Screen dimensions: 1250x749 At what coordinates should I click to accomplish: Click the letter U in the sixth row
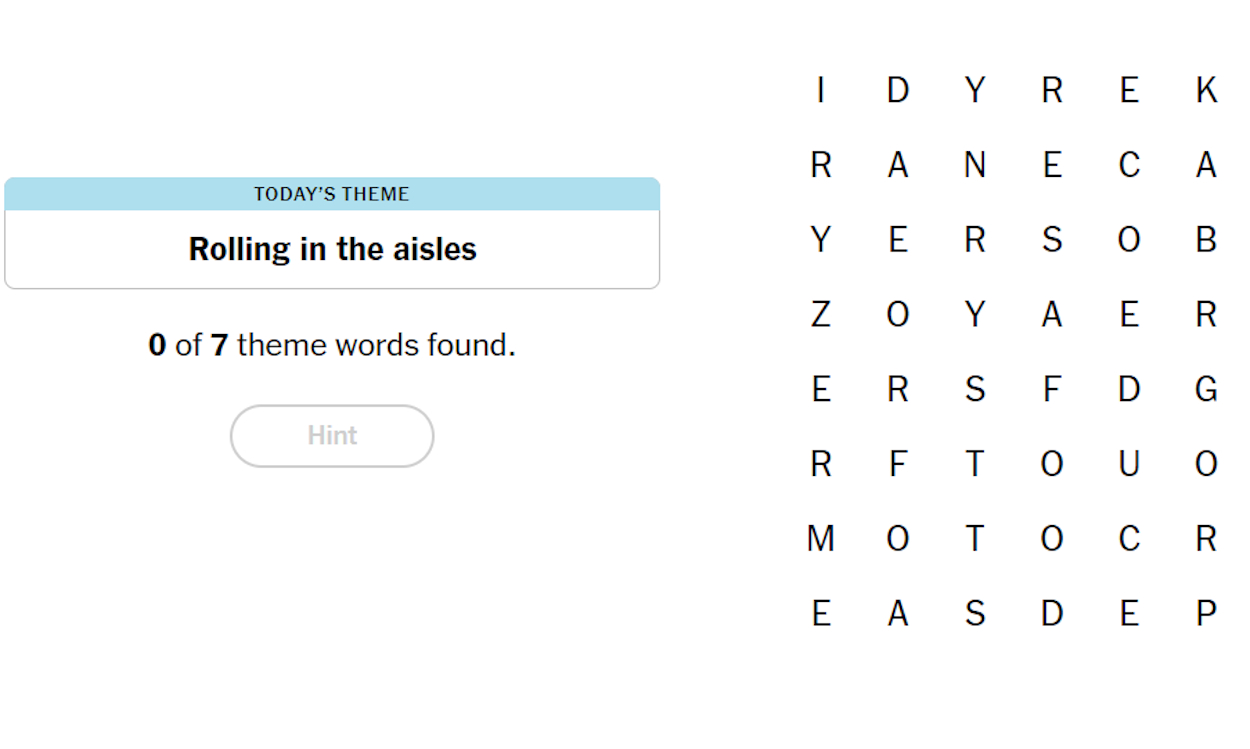coord(1129,464)
